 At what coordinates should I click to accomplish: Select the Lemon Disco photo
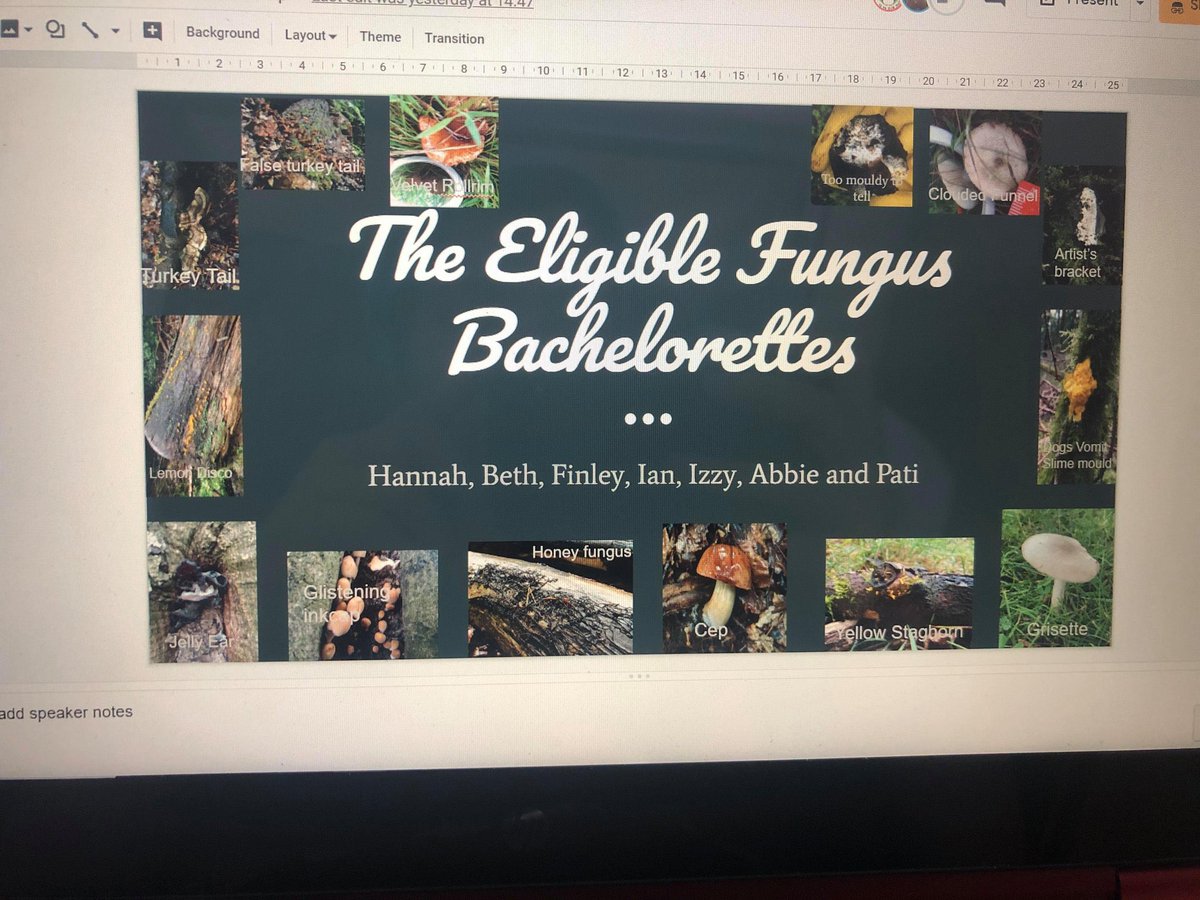point(193,406)
